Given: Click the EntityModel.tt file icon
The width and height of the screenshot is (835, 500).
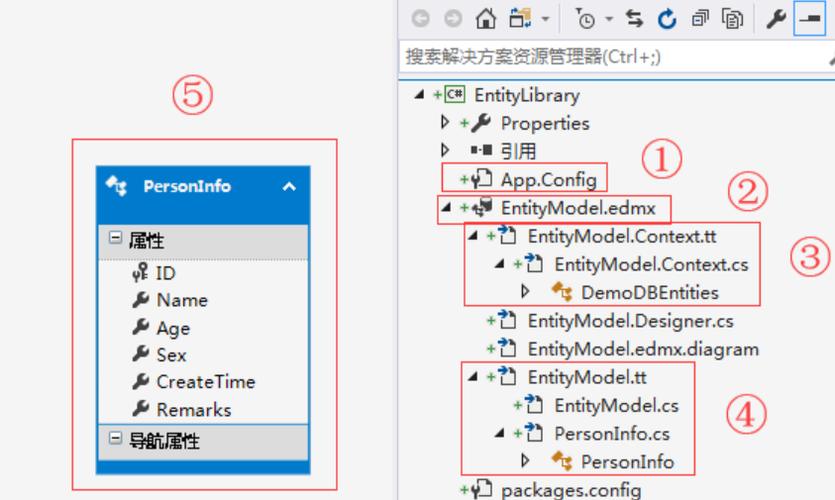Looking at the screenshot, I should [507, 376].
